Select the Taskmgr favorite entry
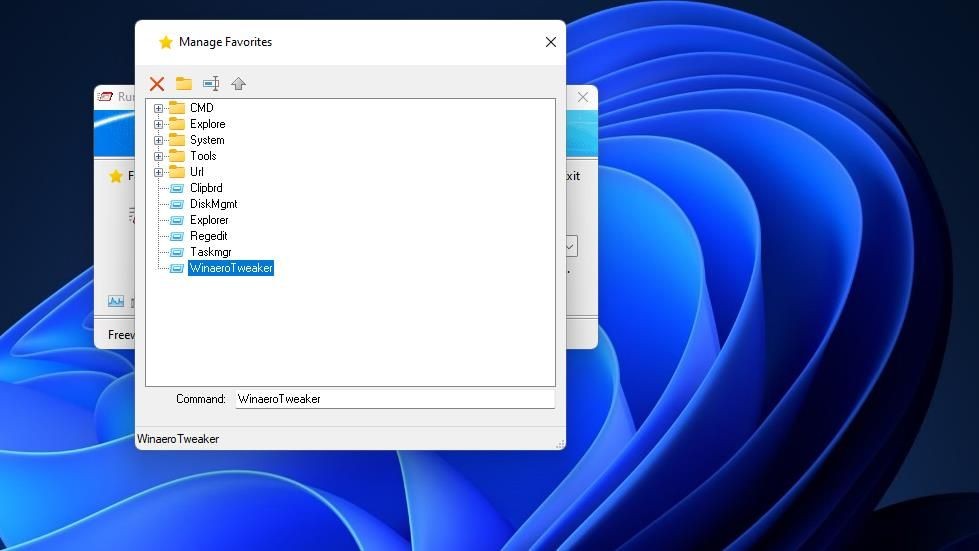Screen dimensions: 979x551 click(210, 252)
